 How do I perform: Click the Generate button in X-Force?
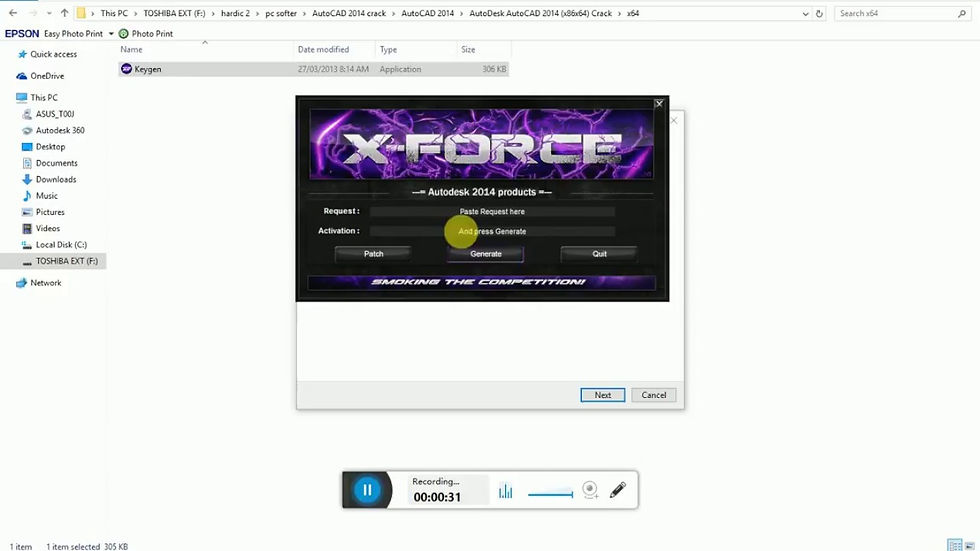tap(486, 254)
